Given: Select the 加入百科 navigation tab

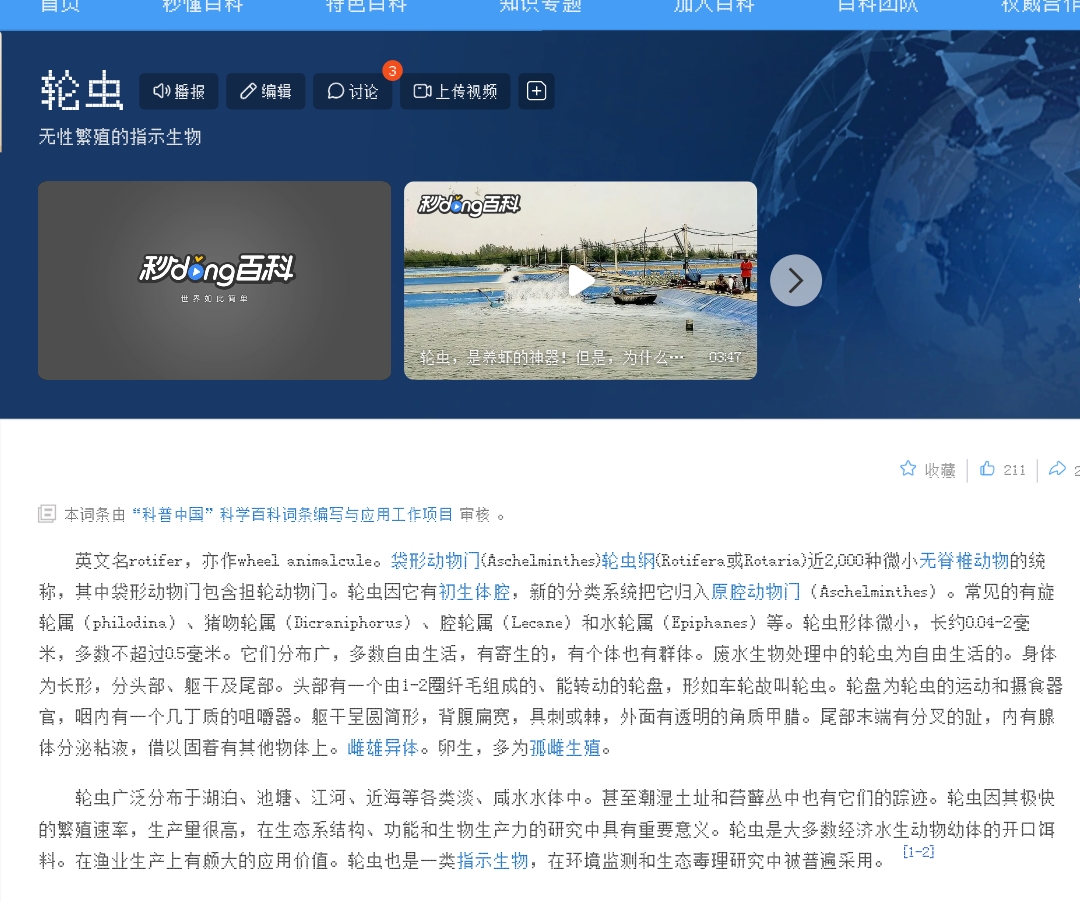Looking at the screenshot, I should pyautogui.click(x=714, y=6).
